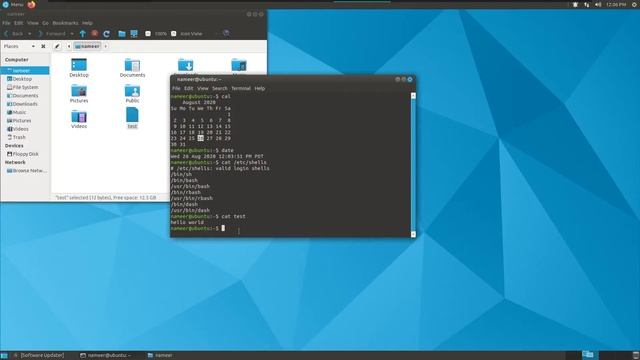Open terminal File menu

click(176, 88)
